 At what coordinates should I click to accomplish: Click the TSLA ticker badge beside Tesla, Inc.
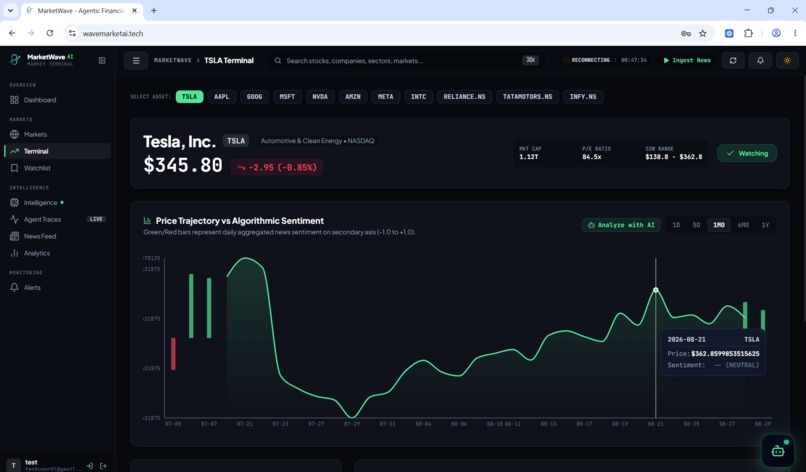coord(236,141)
